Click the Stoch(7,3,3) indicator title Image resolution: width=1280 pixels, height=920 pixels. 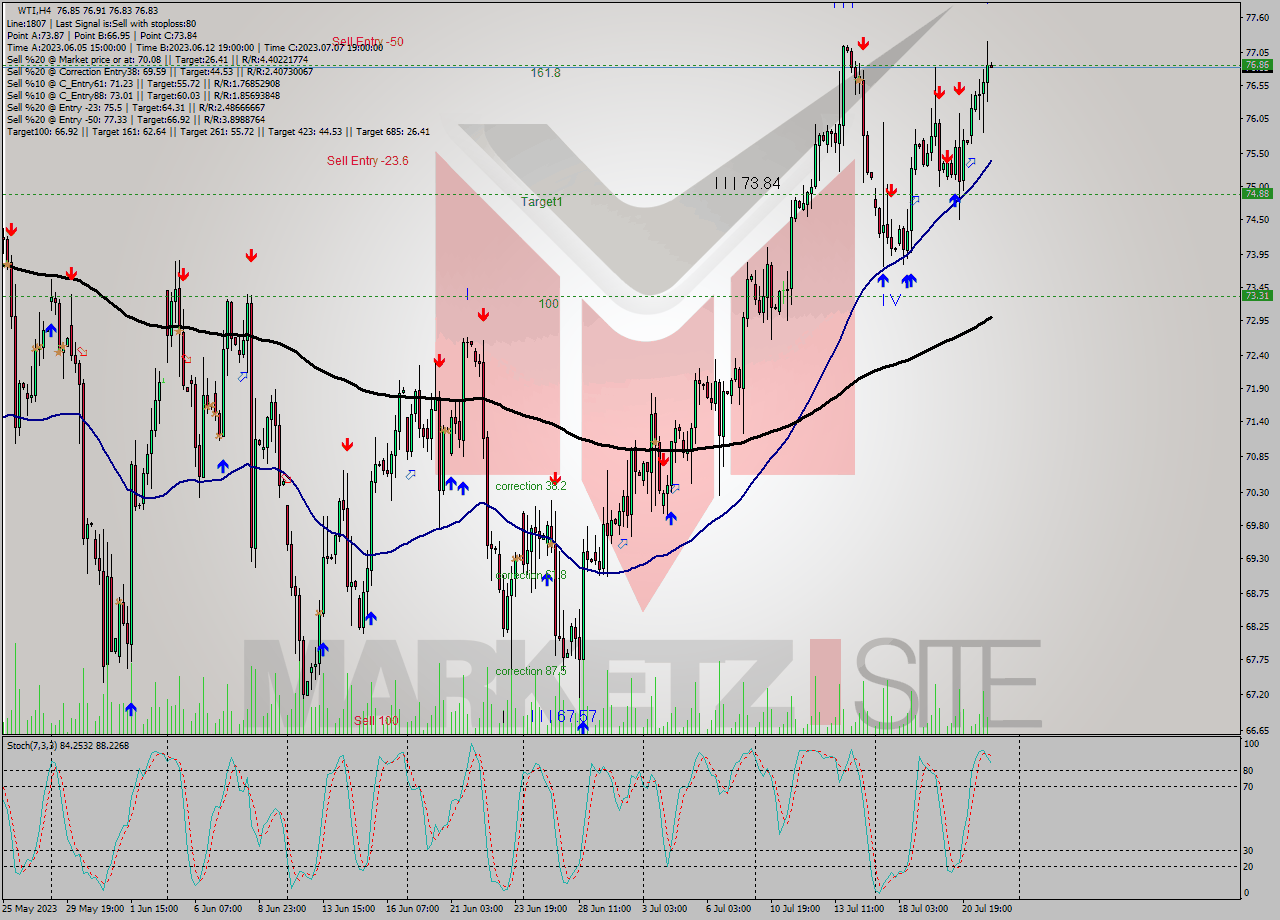coord(70,745)
